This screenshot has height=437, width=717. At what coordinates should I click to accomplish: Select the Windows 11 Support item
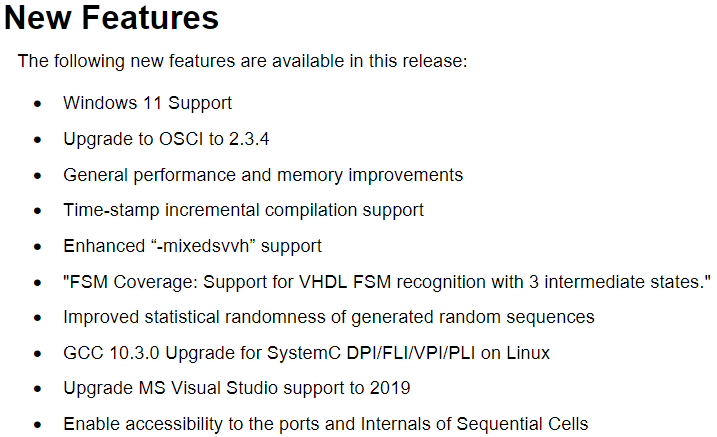(x=147, y=103)
